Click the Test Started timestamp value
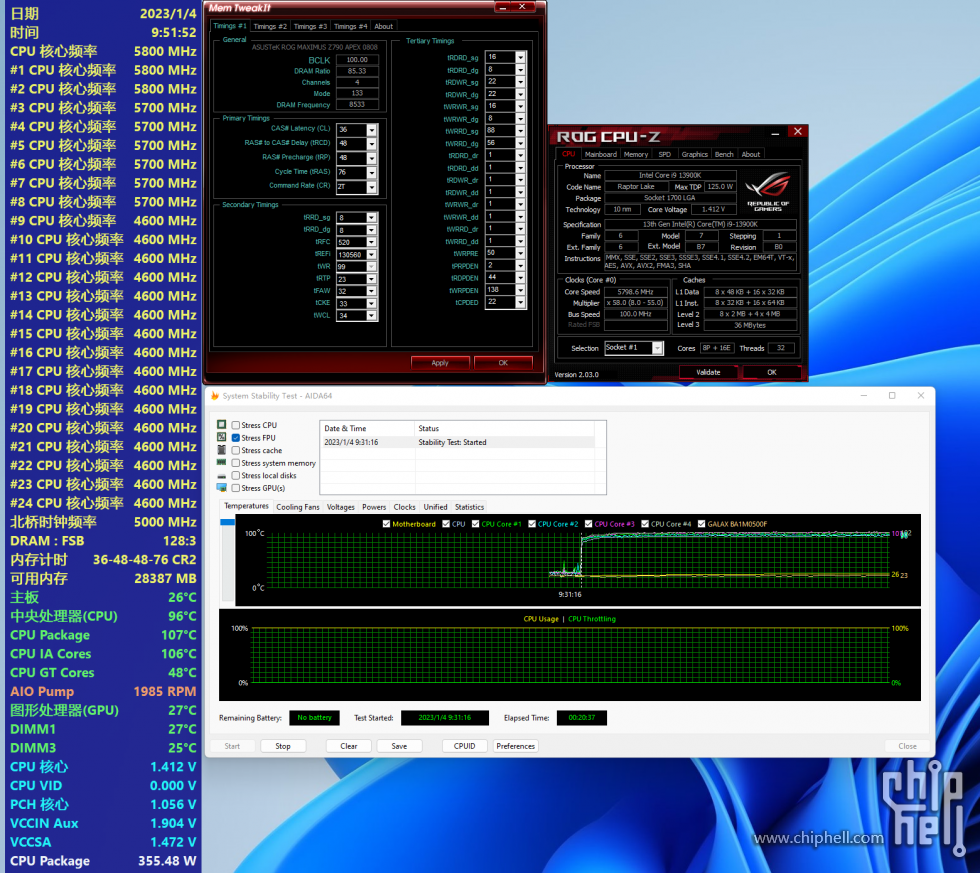The width and height of the screenshot is (980, 873). [444, 717]
